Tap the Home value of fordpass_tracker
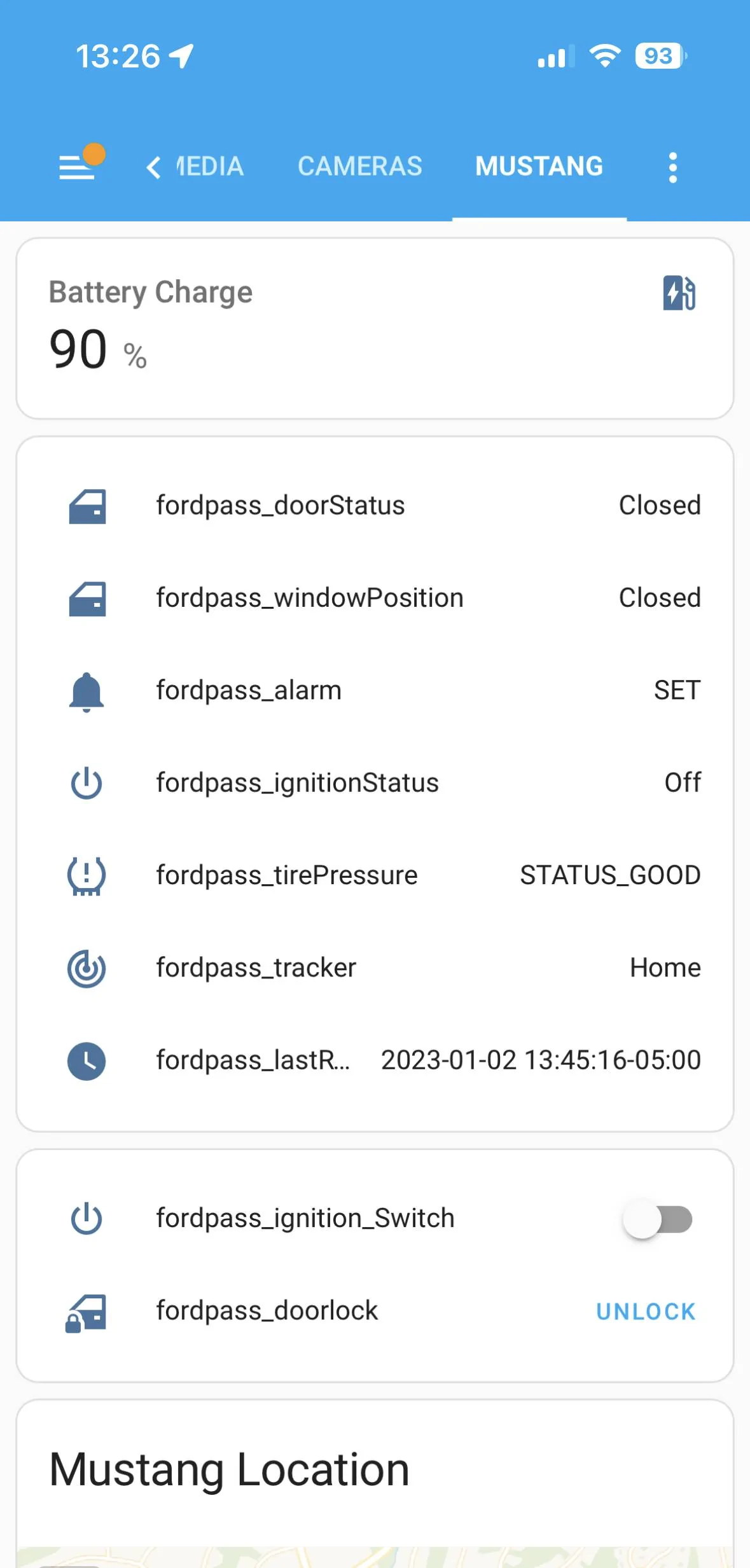Viewport: 750px width, 1568px height. [665, 968]
